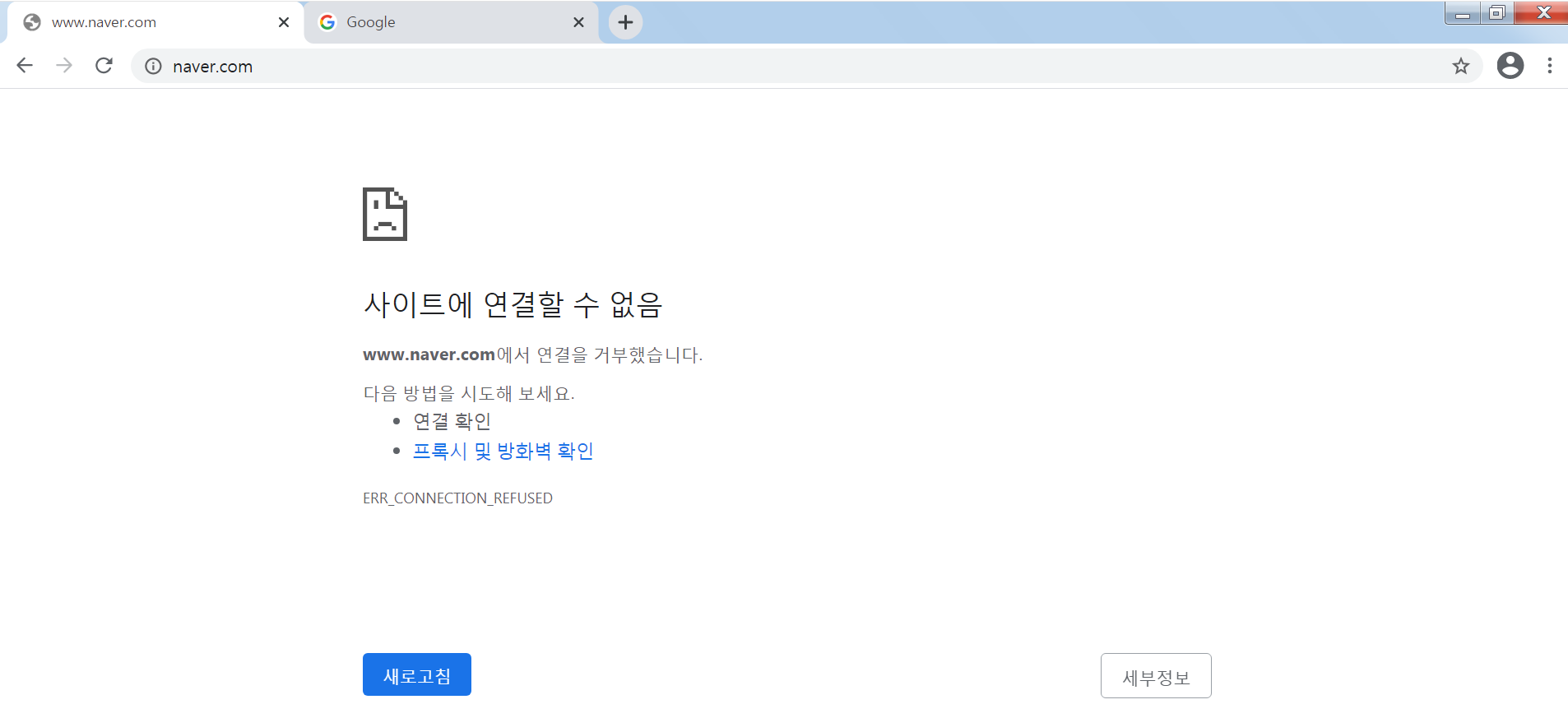The height and width of the screenshot is (718, 1568).
Task: Click the ERR_CONNECTION_REFUSED error code
Action: coord(457,498)
